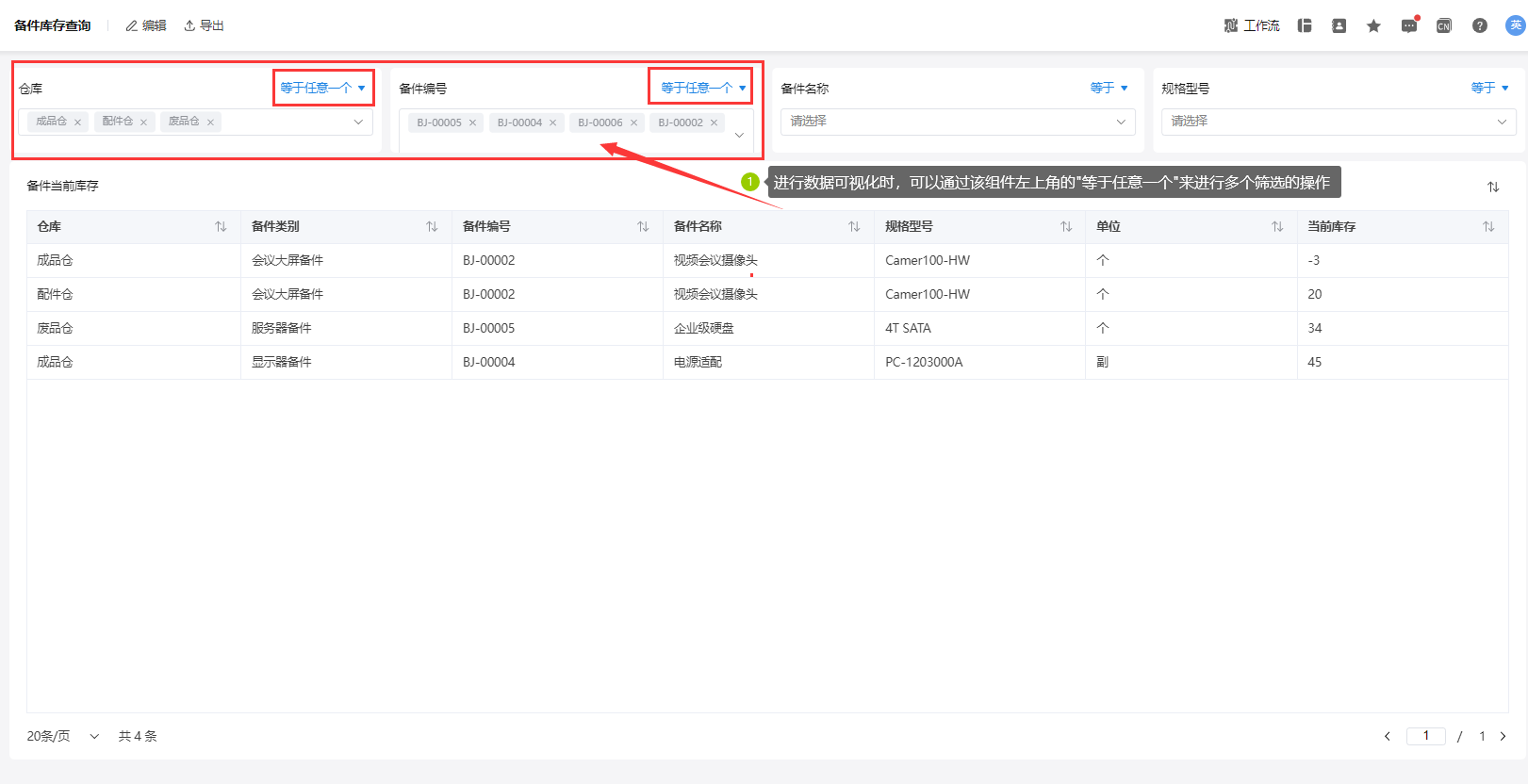This screenshot has height=784, width=1528.
Task: Open the help question mark icon
Action: 1480,25
